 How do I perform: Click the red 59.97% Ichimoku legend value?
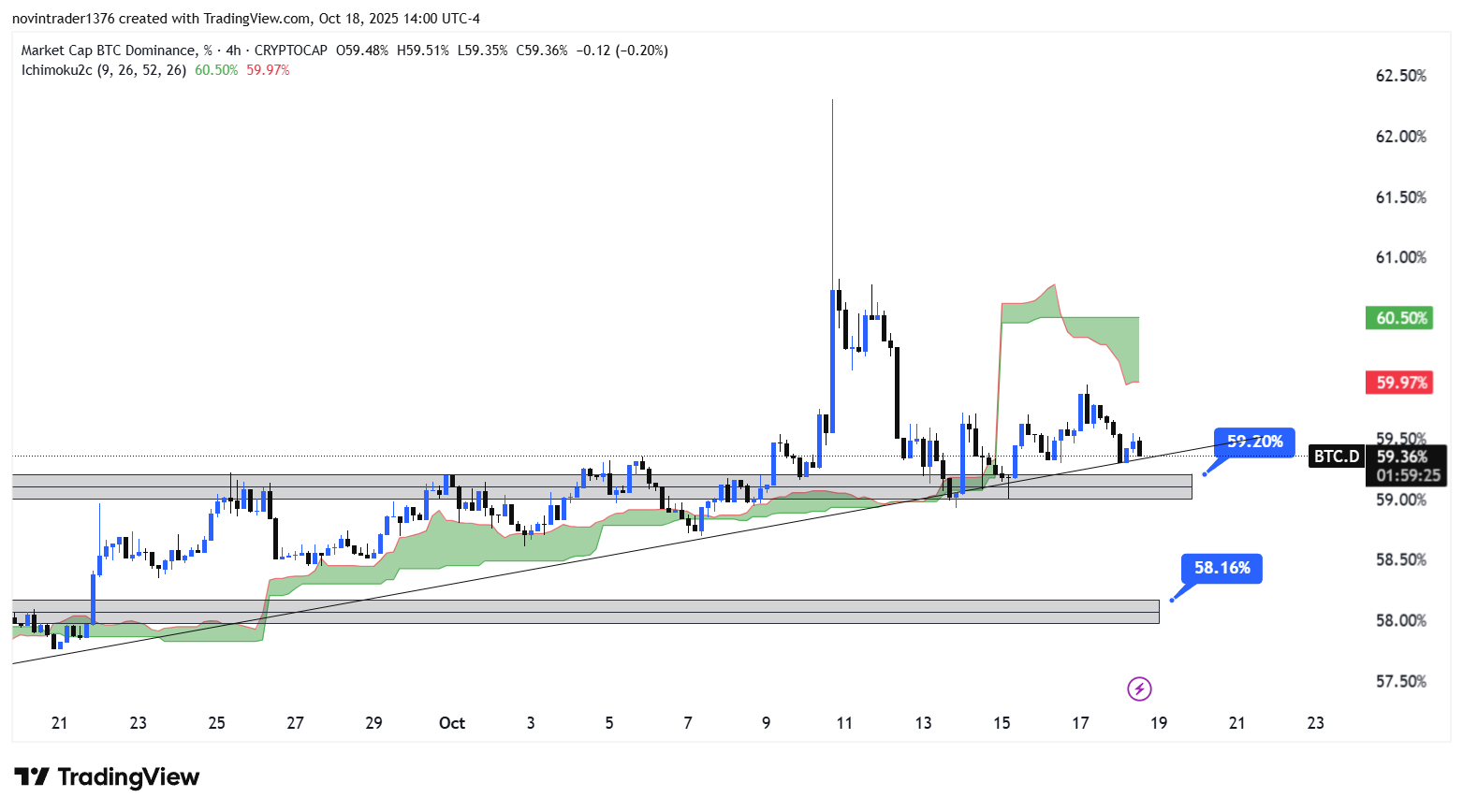268,70
